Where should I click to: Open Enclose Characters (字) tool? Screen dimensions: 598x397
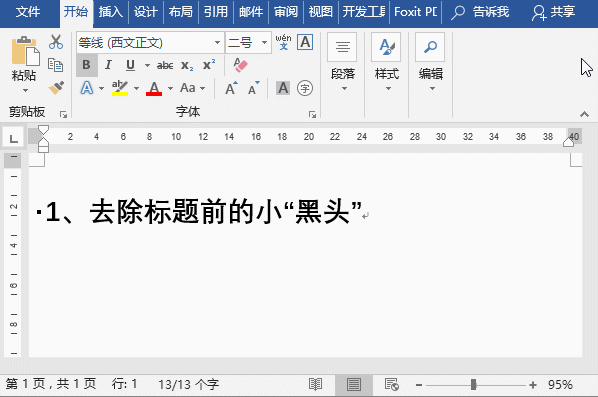[x=305, y=88]
